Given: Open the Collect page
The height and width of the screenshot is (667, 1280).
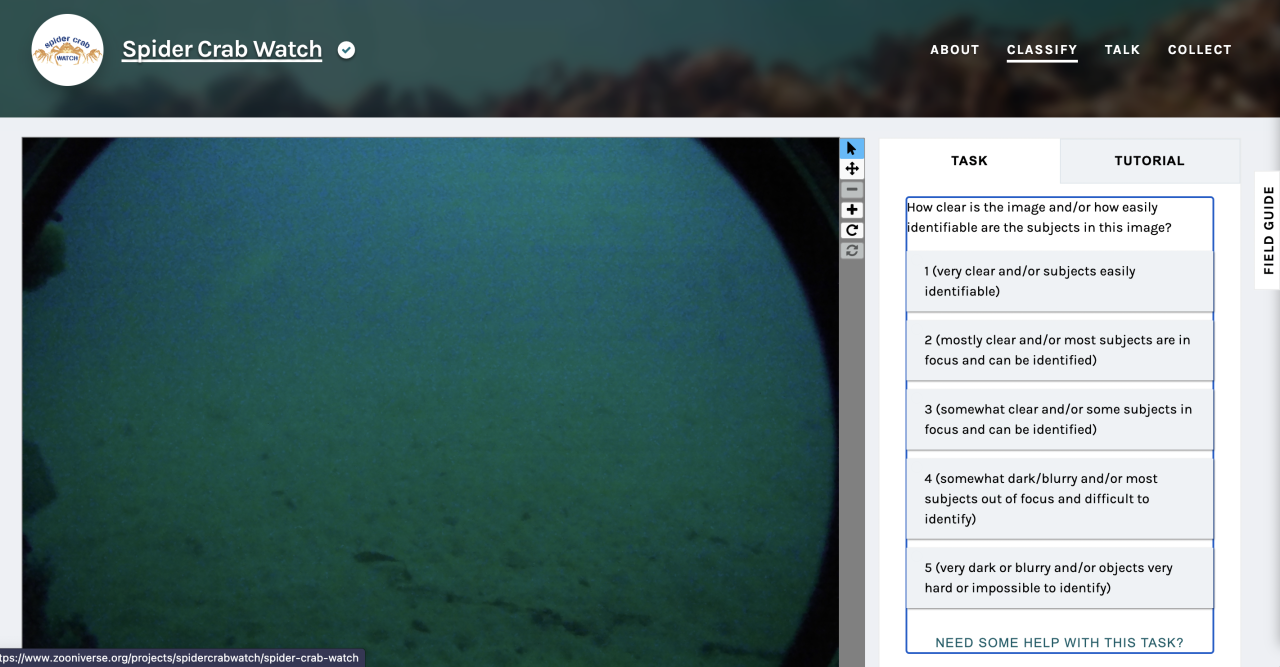Looking at the screenshot, I should pyautogui.click(x=1200, y=49).
